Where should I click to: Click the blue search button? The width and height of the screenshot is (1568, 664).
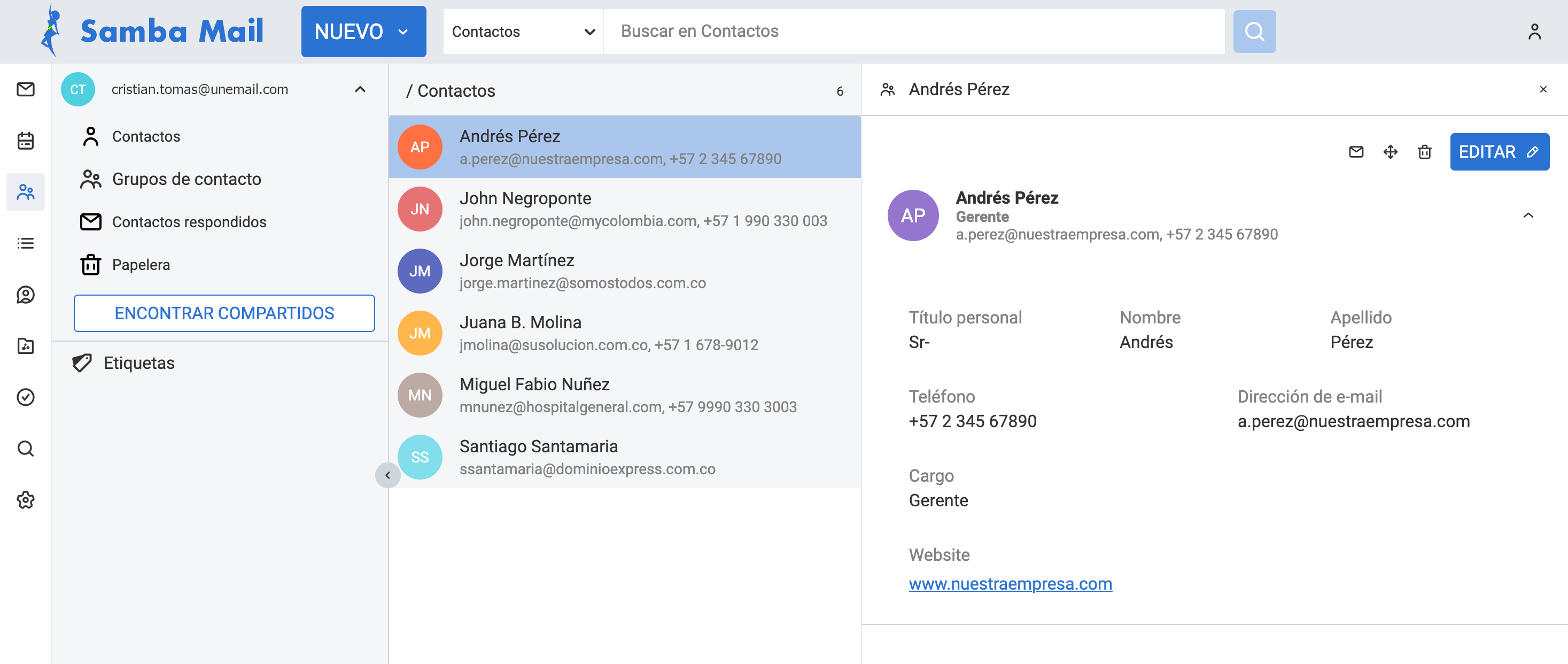(1254, 32)
